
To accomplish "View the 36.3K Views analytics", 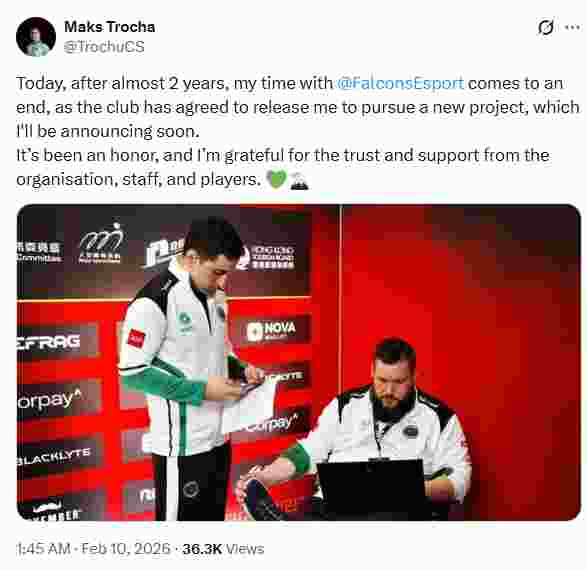I will point(223,549).
